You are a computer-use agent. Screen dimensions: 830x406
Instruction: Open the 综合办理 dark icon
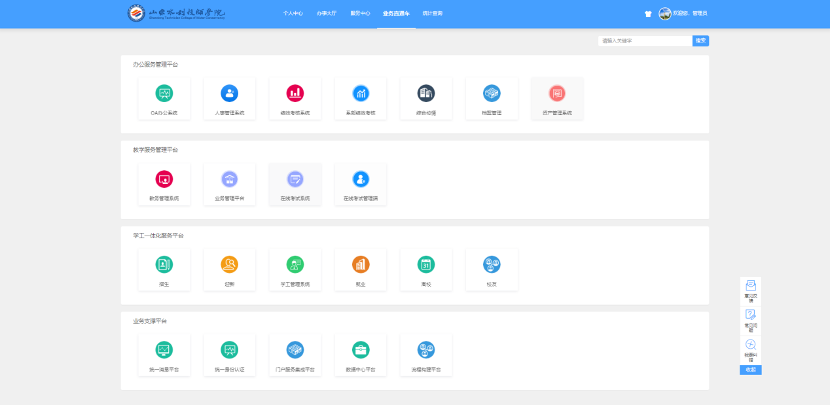(x=426, y=93)
